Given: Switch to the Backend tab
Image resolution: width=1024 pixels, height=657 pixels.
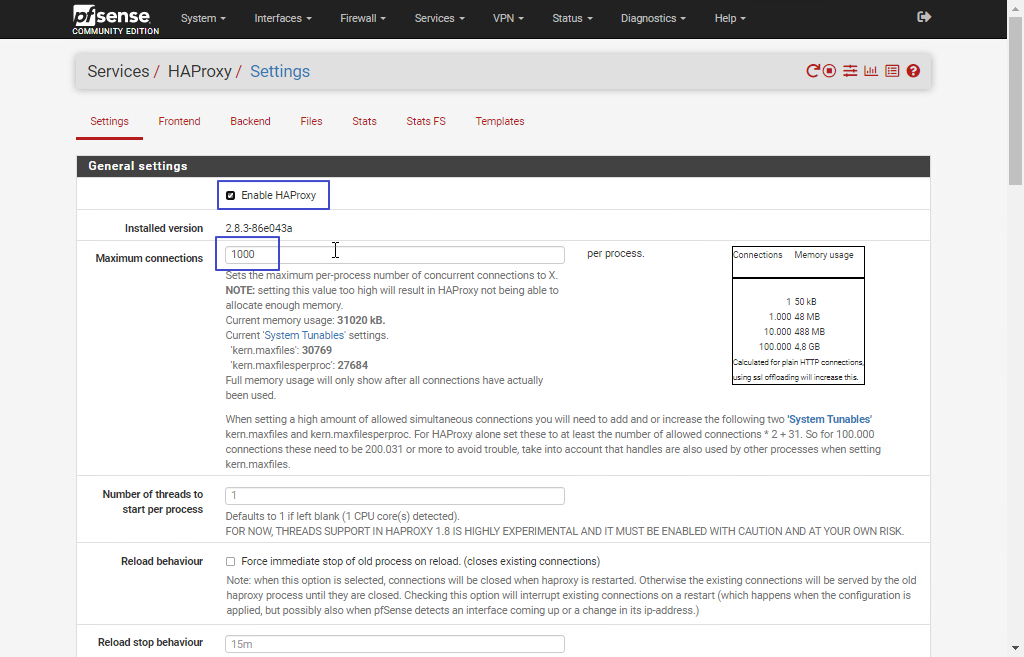Looking at the screenshot, I should pyautogui.click(x=250, y=121).
